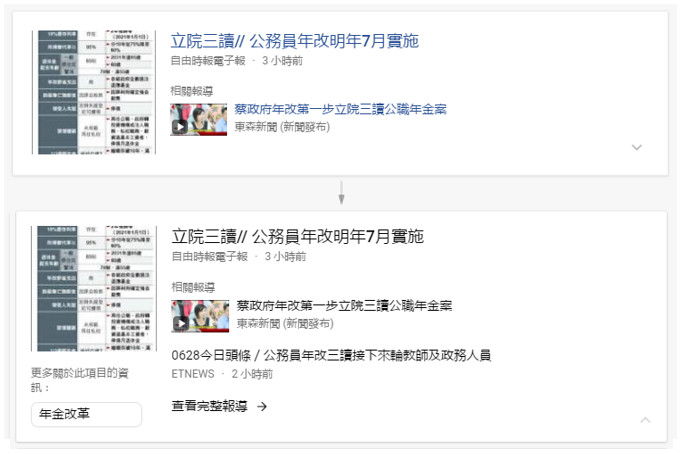The width and height of the screenshot is (682, 454).
Task: Collapse the expanded news card with the up chevron
Action: pos(645,419)
